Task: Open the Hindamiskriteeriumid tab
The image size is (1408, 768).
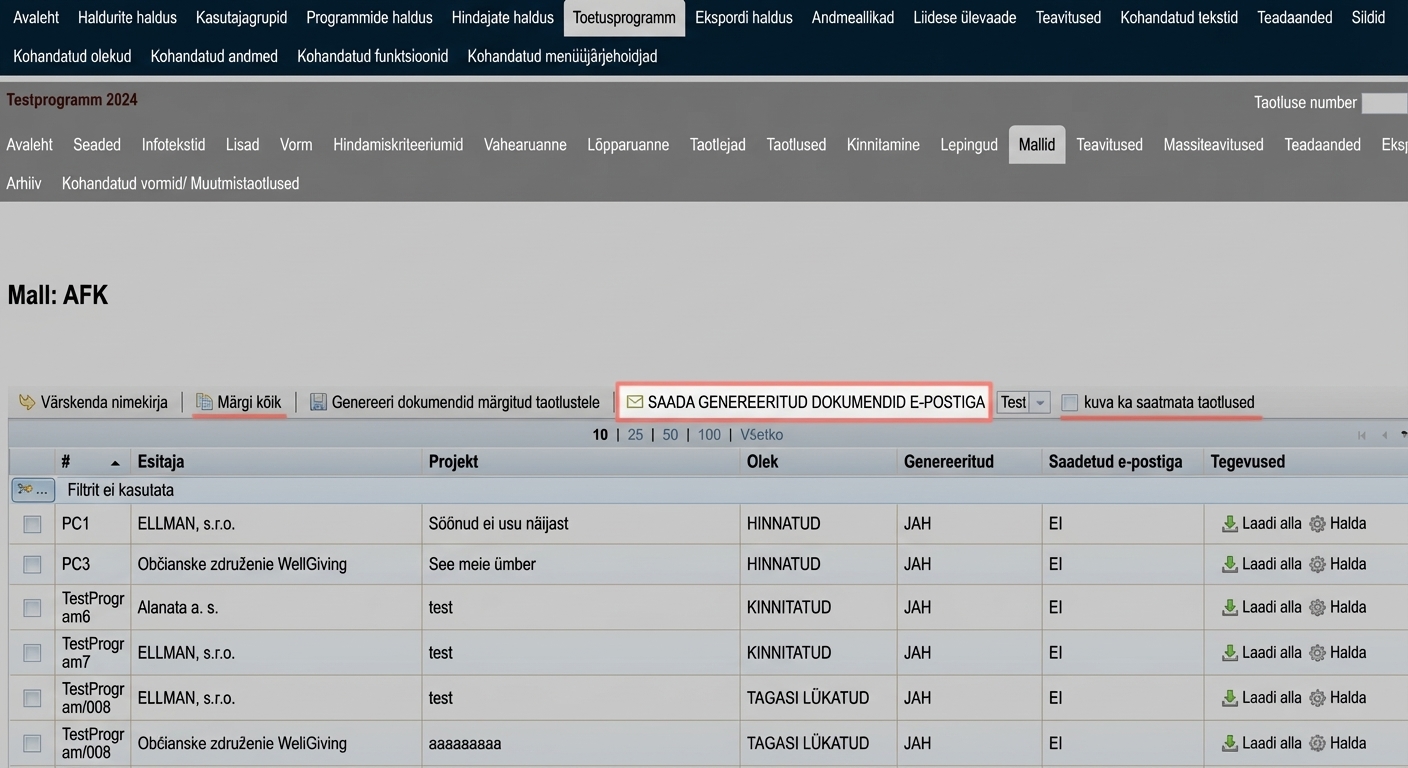Action: coord(398,144)
